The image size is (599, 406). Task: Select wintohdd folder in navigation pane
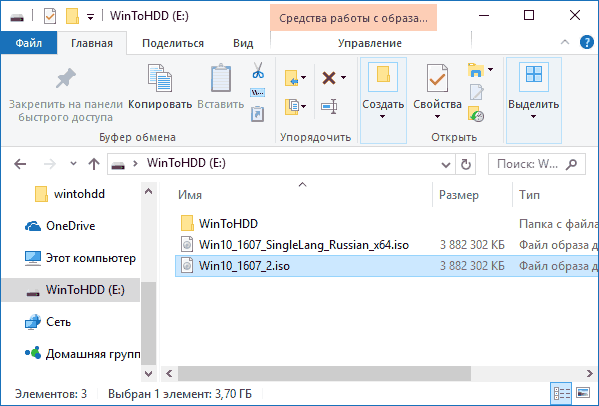[x=70, y=194]
